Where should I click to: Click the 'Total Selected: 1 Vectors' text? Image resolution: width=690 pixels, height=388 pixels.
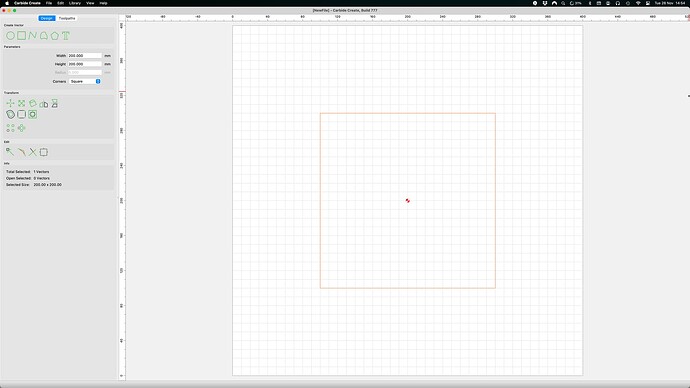(28, 172)
